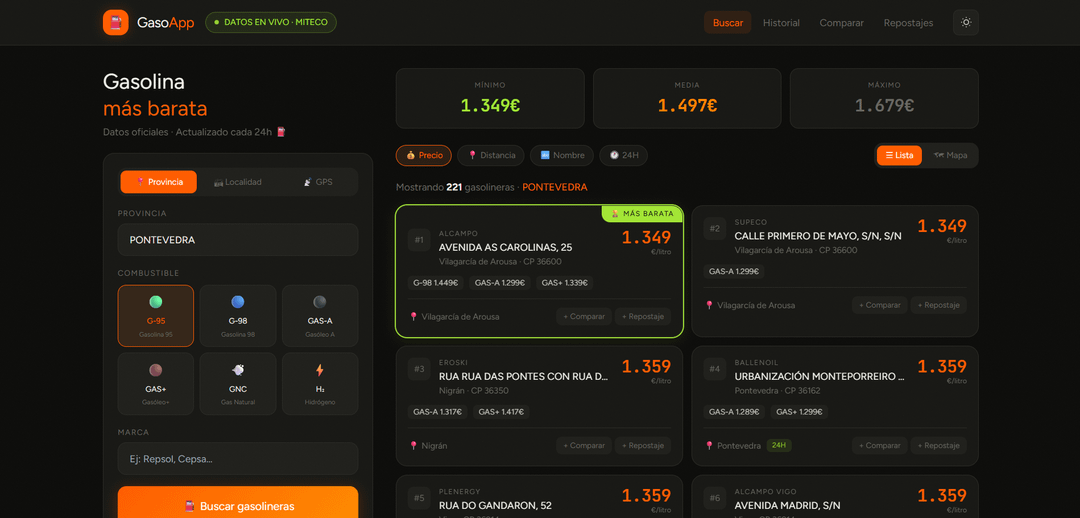
Task: Click Repostaje on the Supeco station card
Action: (x=936, y=305)
